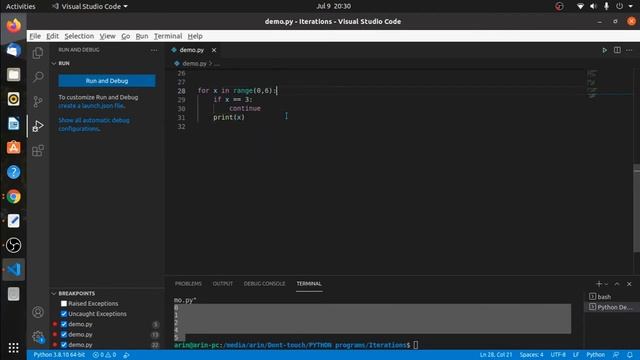Run the Python file using play icon
The height and width of the screenshot is (360, 640).
604,50
